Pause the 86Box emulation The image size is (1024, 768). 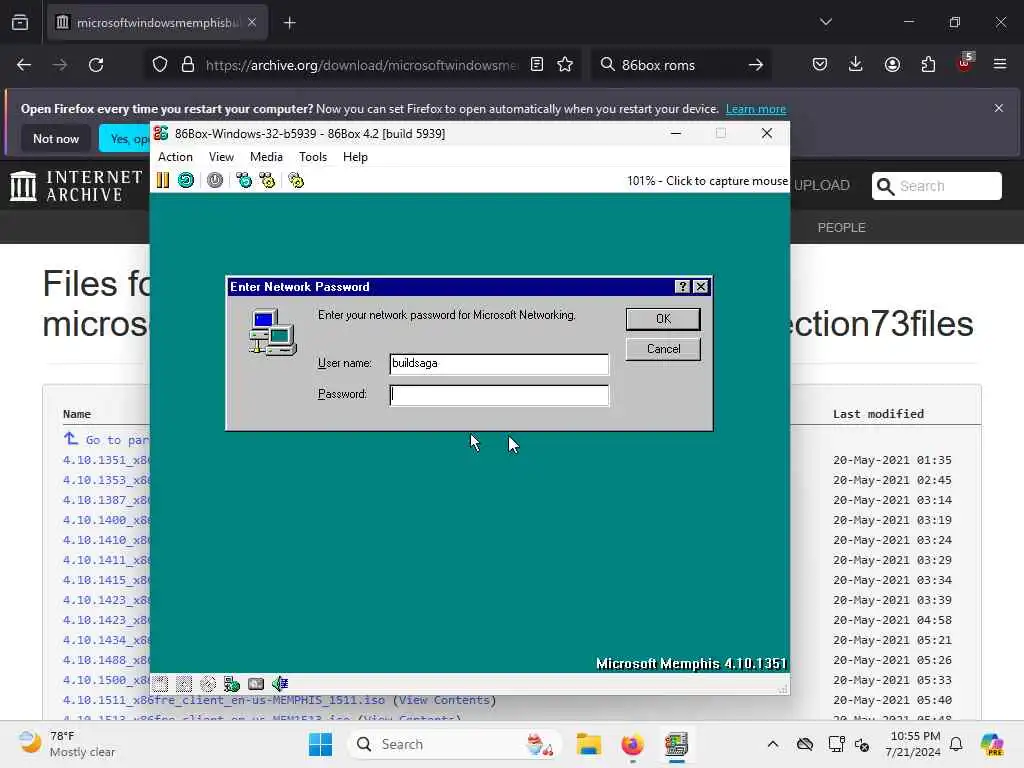[x=163, y=180]
